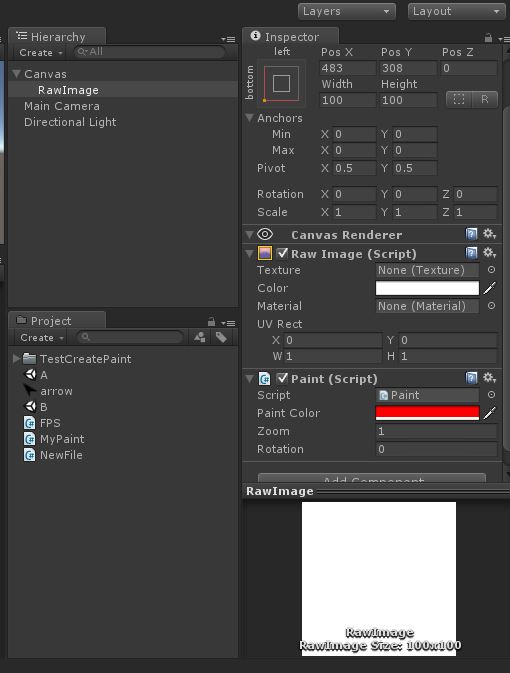510x673 pixels.
Task: Click the RawImage preview thumbnail
Action: tap(379, 579)
